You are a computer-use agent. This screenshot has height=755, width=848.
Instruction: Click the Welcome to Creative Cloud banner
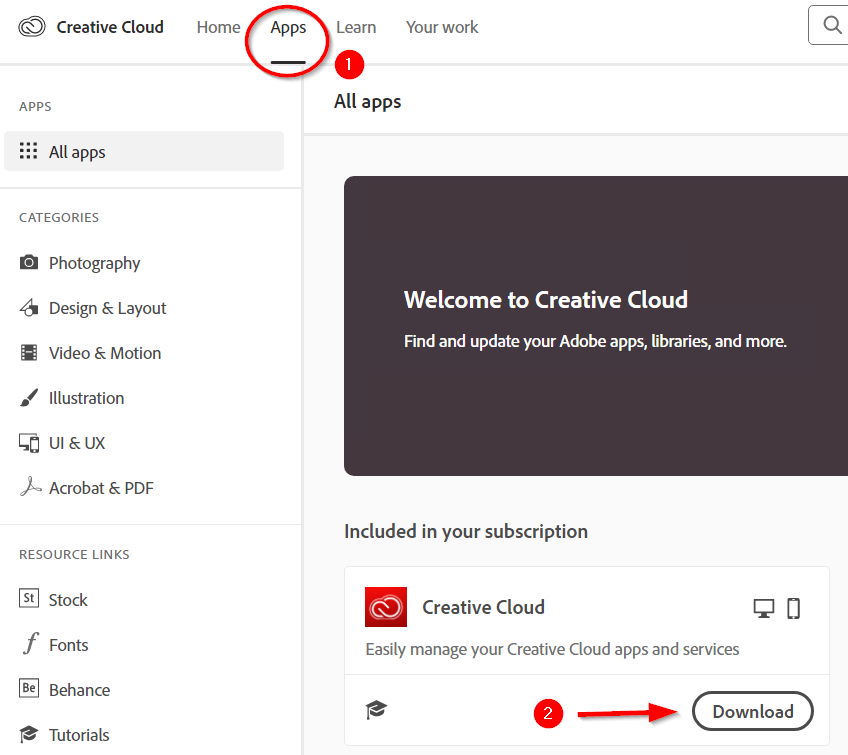click(596, 326)
